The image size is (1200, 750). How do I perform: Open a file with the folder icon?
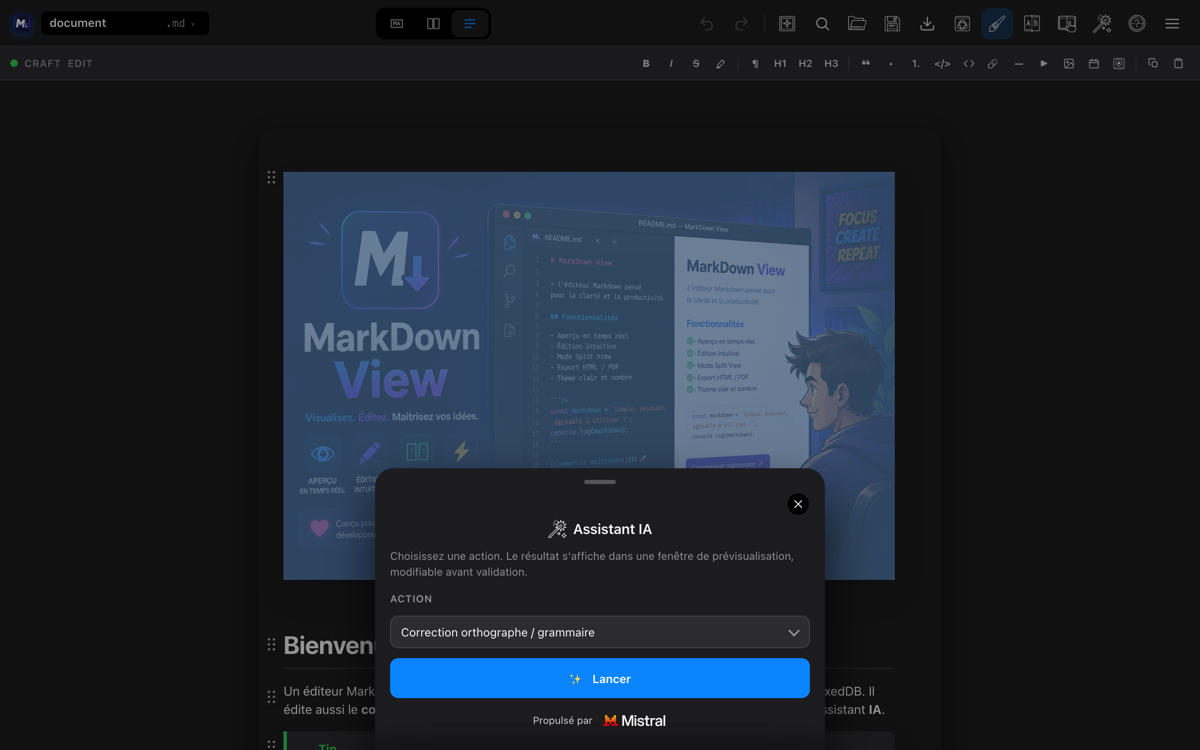(x=857, y=23)
